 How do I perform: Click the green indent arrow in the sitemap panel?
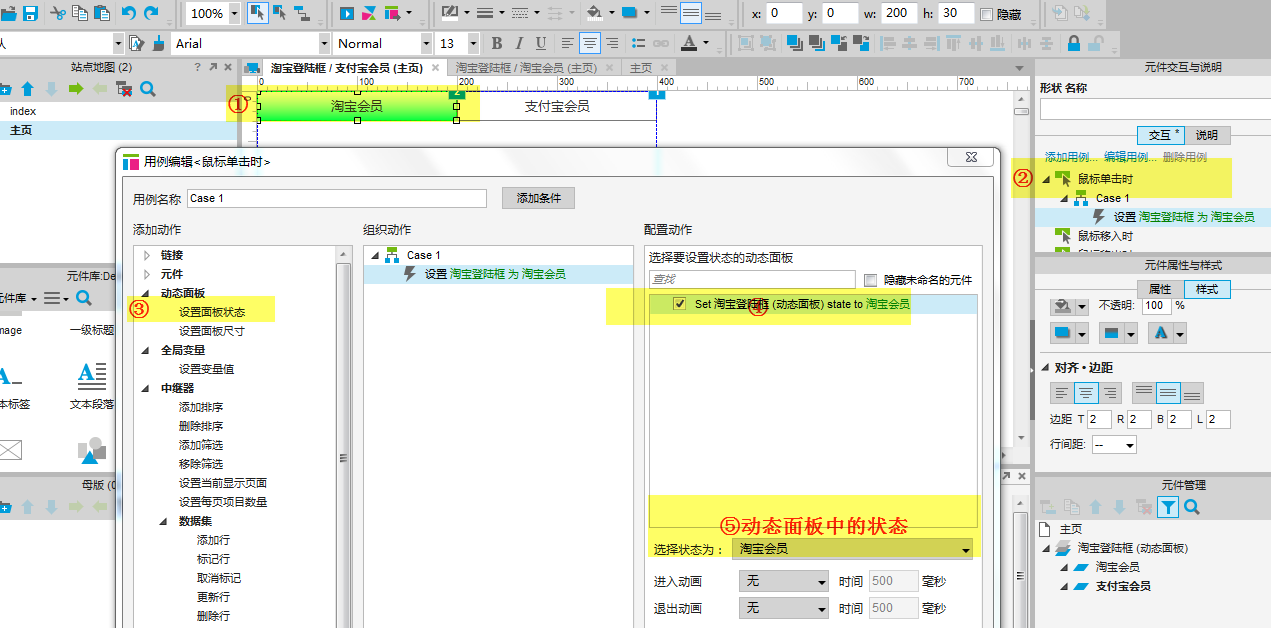tap(76, 89)
